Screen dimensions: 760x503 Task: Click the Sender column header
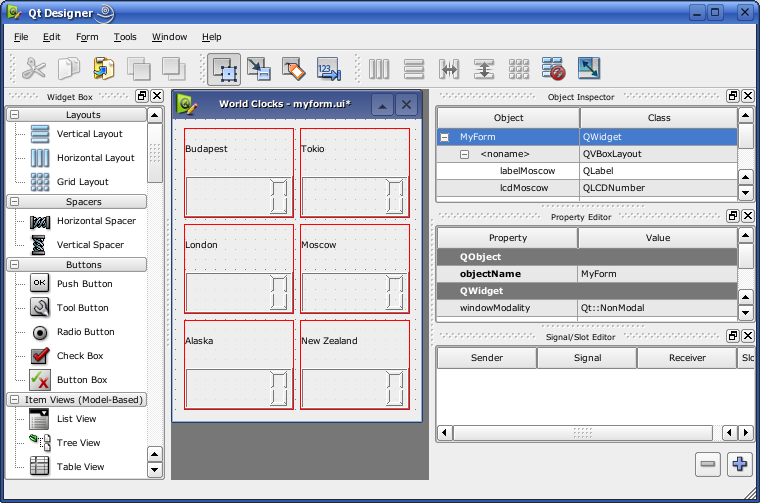[487, 358]
